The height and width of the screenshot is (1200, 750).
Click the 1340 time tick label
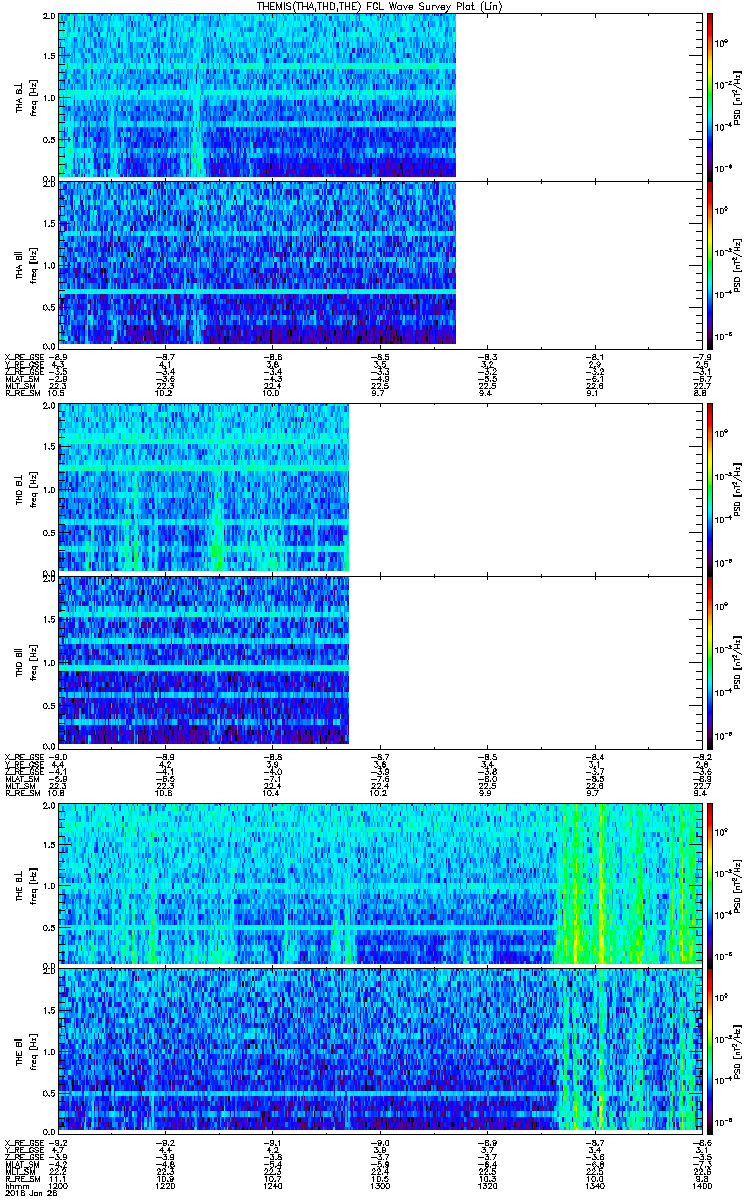(x=595, y=1184)
